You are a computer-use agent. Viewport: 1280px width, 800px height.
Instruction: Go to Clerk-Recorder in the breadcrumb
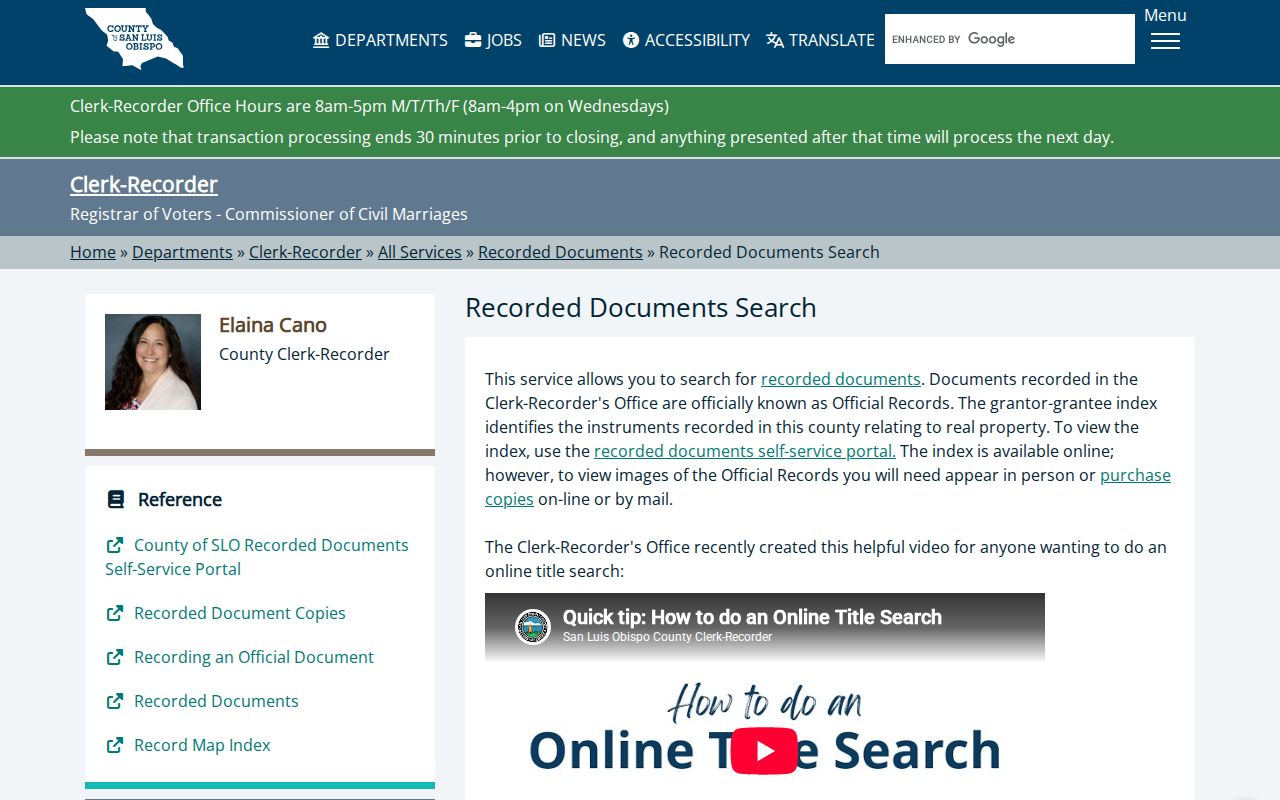[305, 252]
